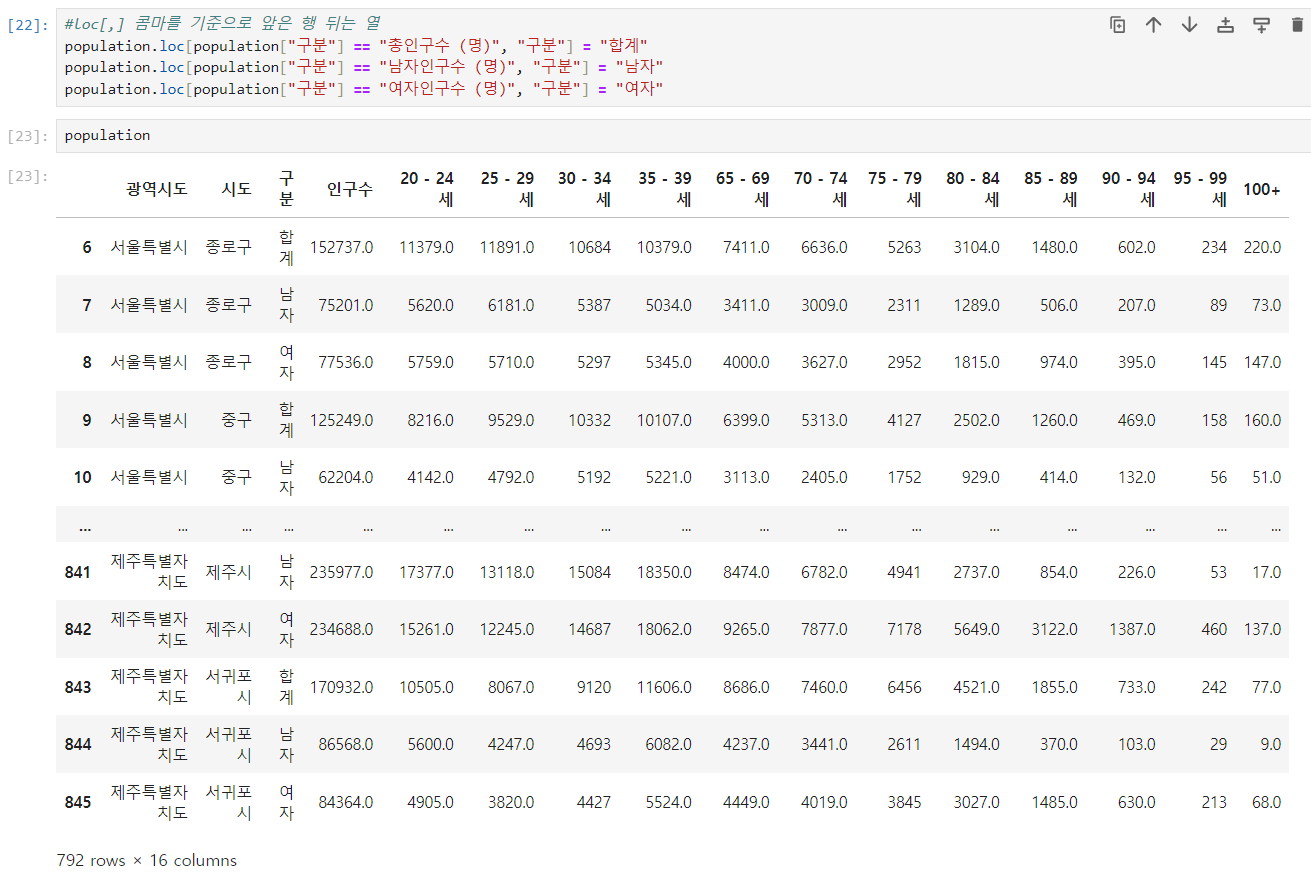Select the 인구수 column header
The image size is (1311, 886).
pos(350,189)
